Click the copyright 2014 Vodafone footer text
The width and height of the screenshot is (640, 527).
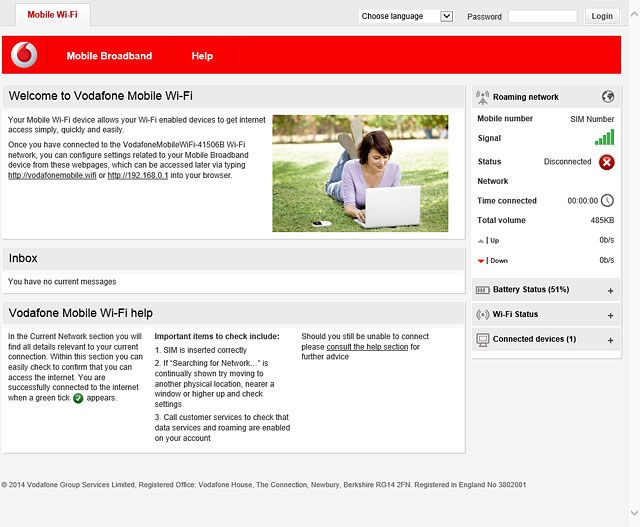[263, 485]
